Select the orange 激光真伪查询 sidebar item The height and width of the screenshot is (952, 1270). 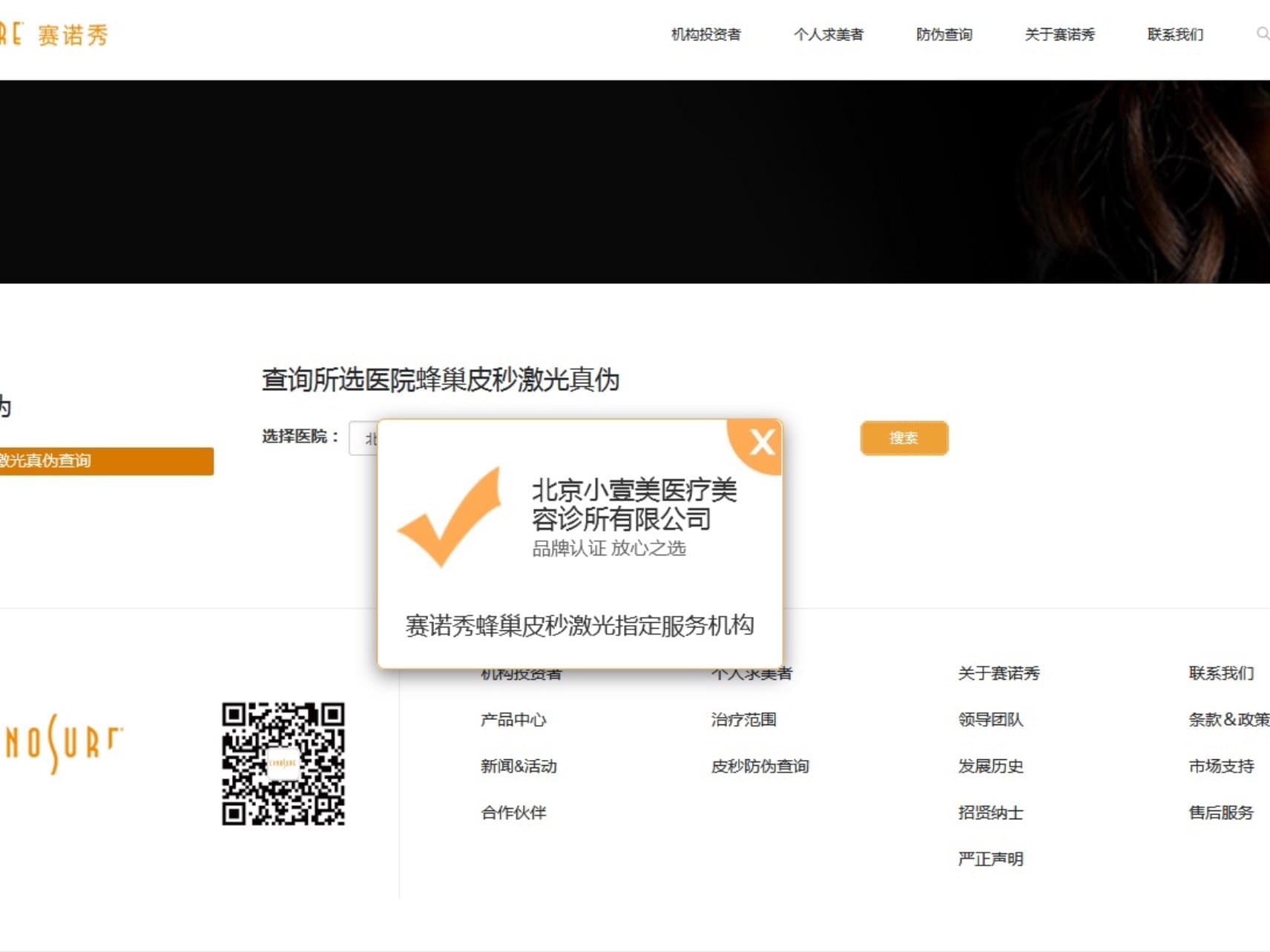pos(104,460)
